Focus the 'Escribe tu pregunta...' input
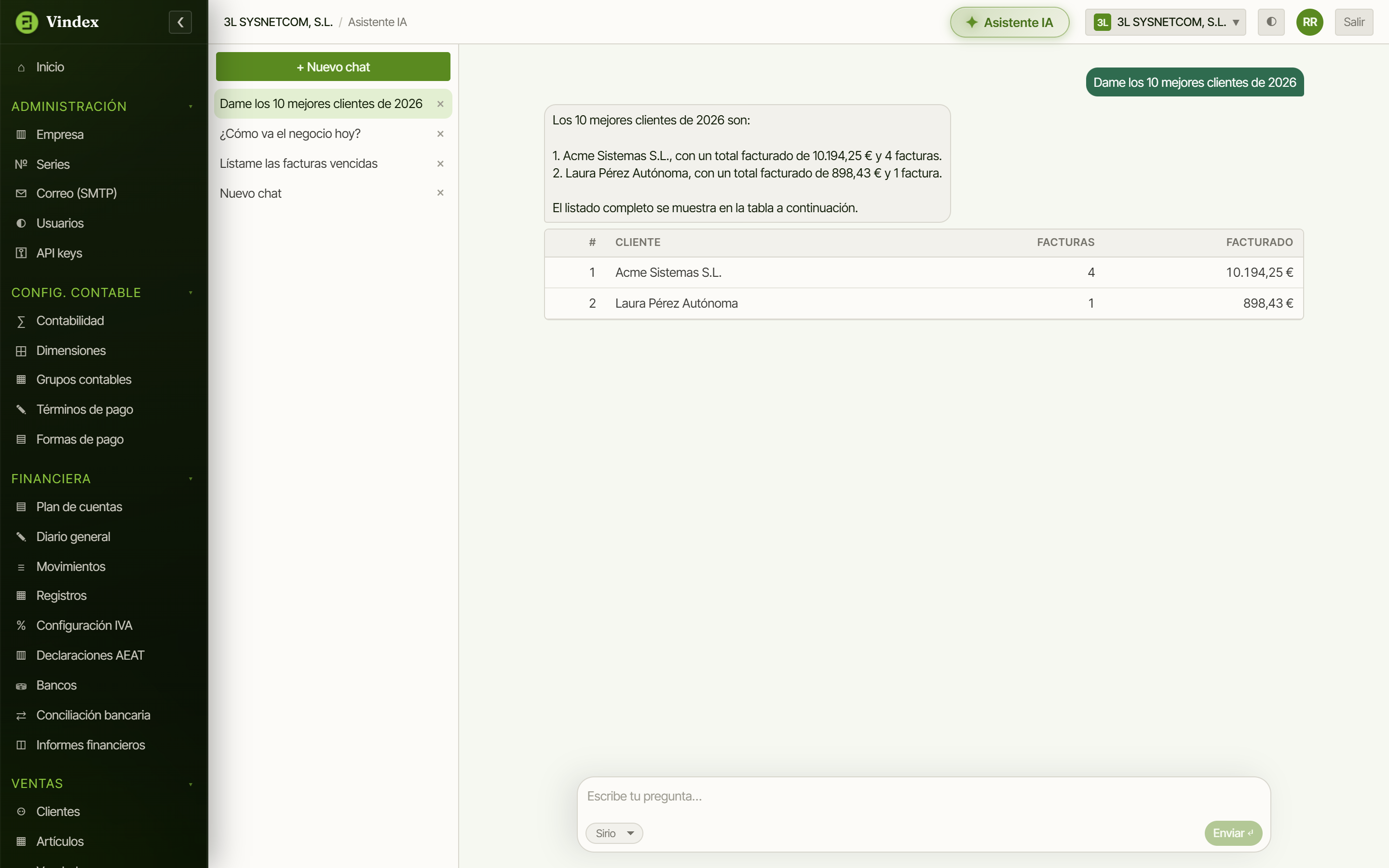The image size is (1389, 868). [923, 796]
